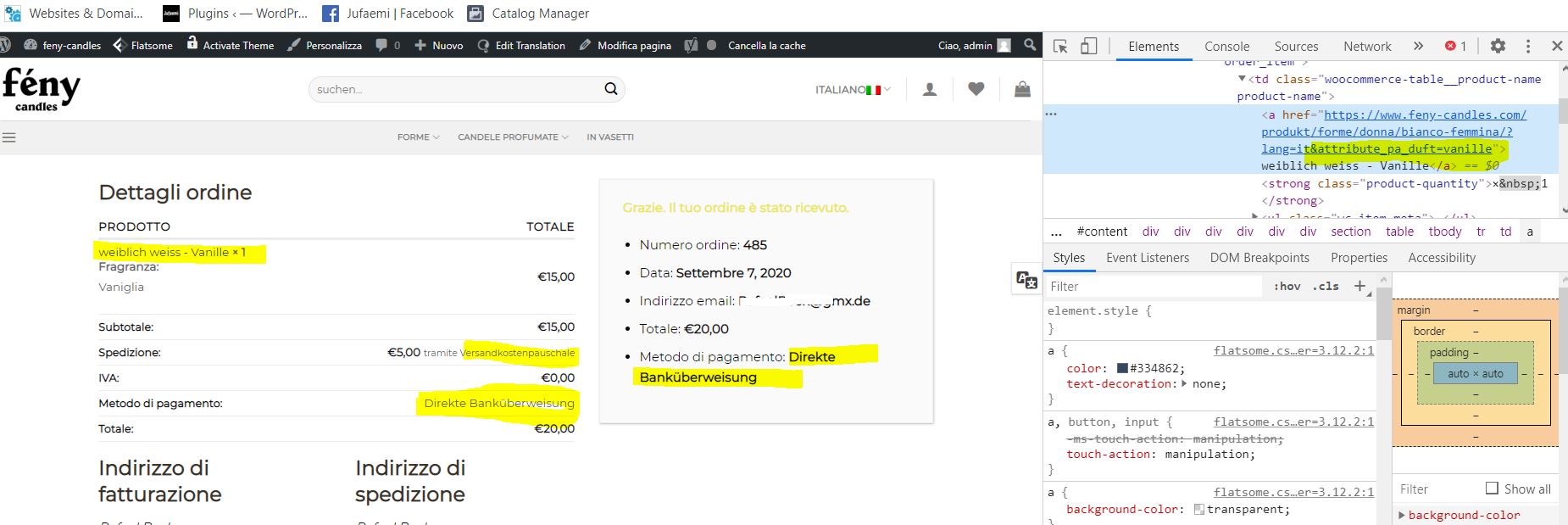This screenshot has width=1568, height=525.
Task: Close the DevTools panel
Action: click(1557, 47)
